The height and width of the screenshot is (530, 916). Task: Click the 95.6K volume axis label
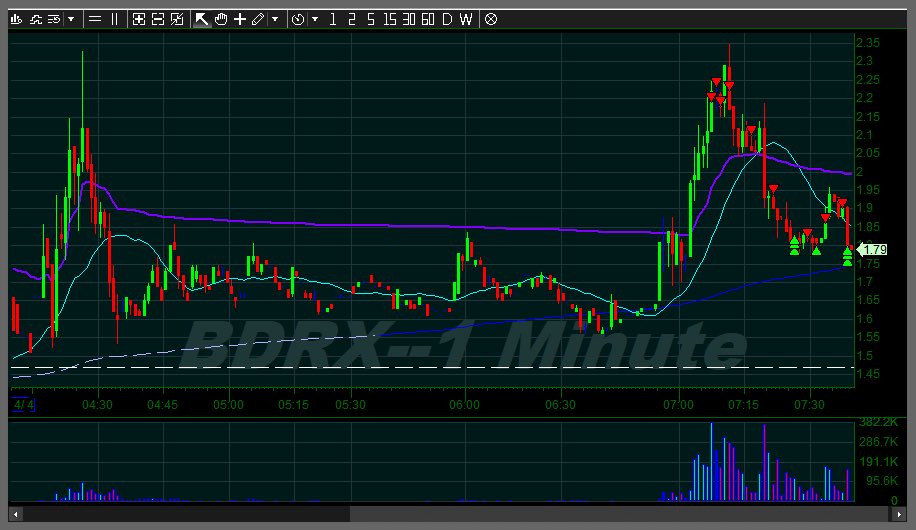882,481
